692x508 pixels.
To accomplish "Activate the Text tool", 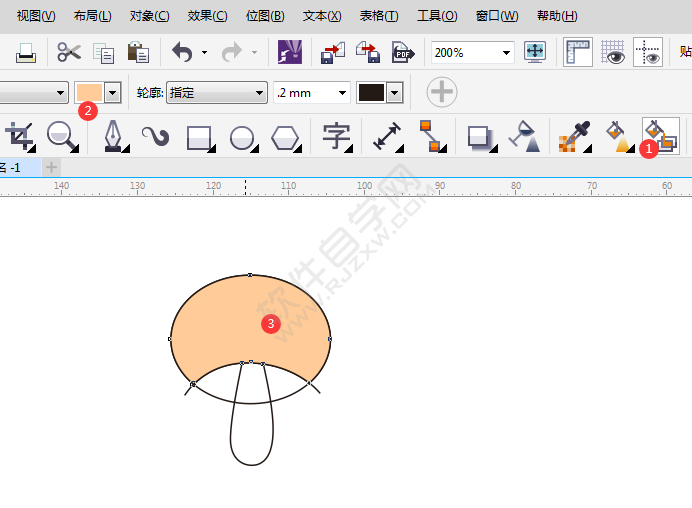I will click(335, 135).
